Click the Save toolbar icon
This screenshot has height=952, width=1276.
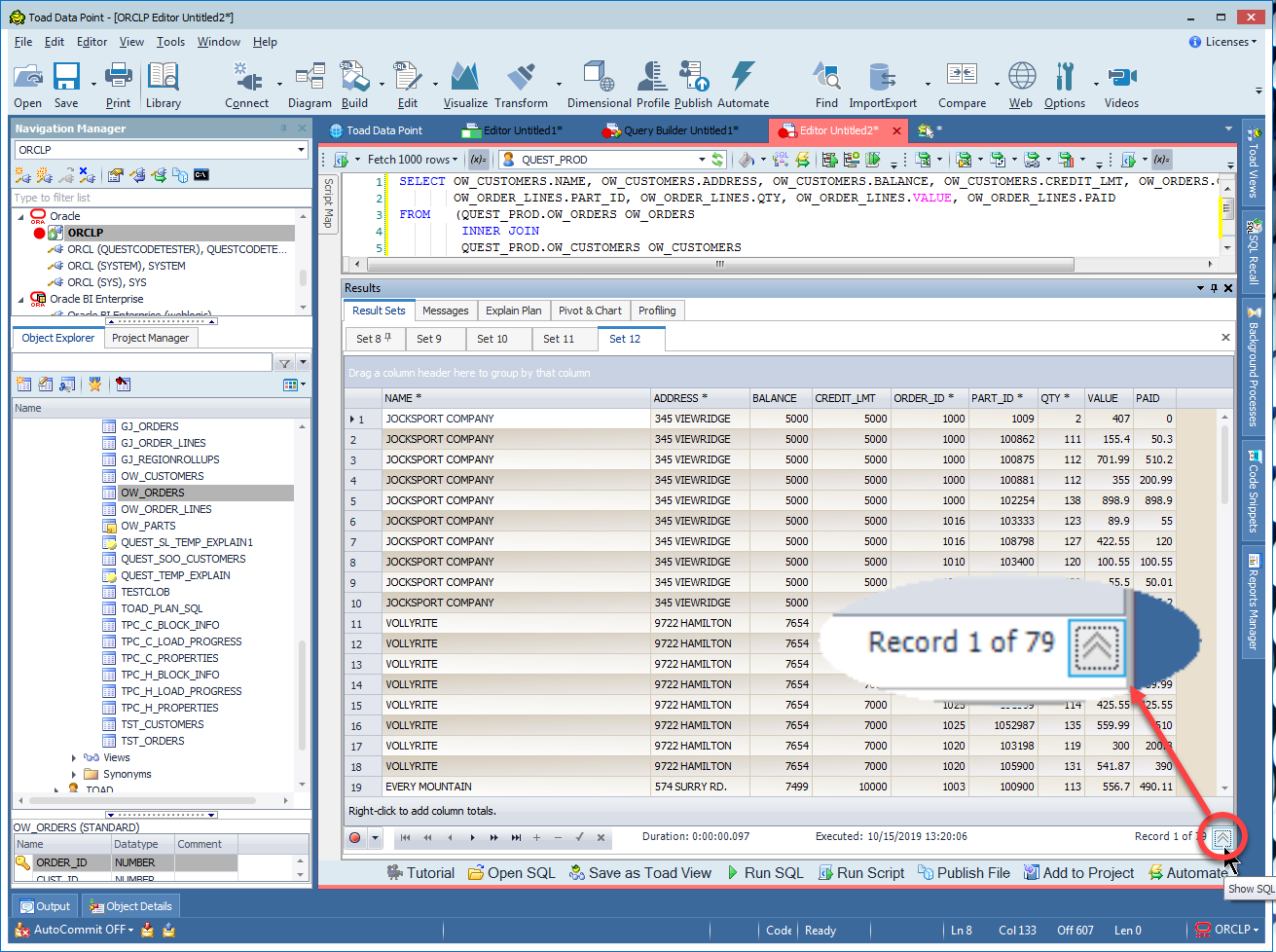66,85
